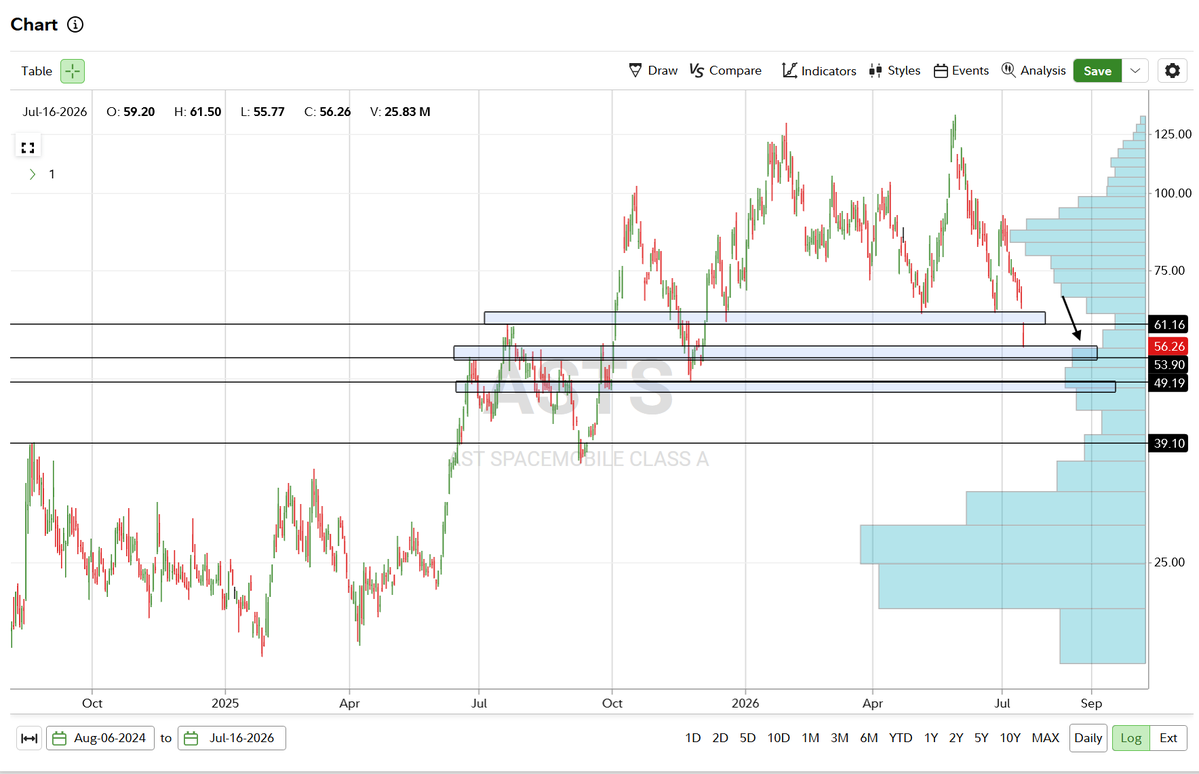Screen dimensions: 1199x774
Task: Click the start date calendar icon
Action: (x=59, y=738)
